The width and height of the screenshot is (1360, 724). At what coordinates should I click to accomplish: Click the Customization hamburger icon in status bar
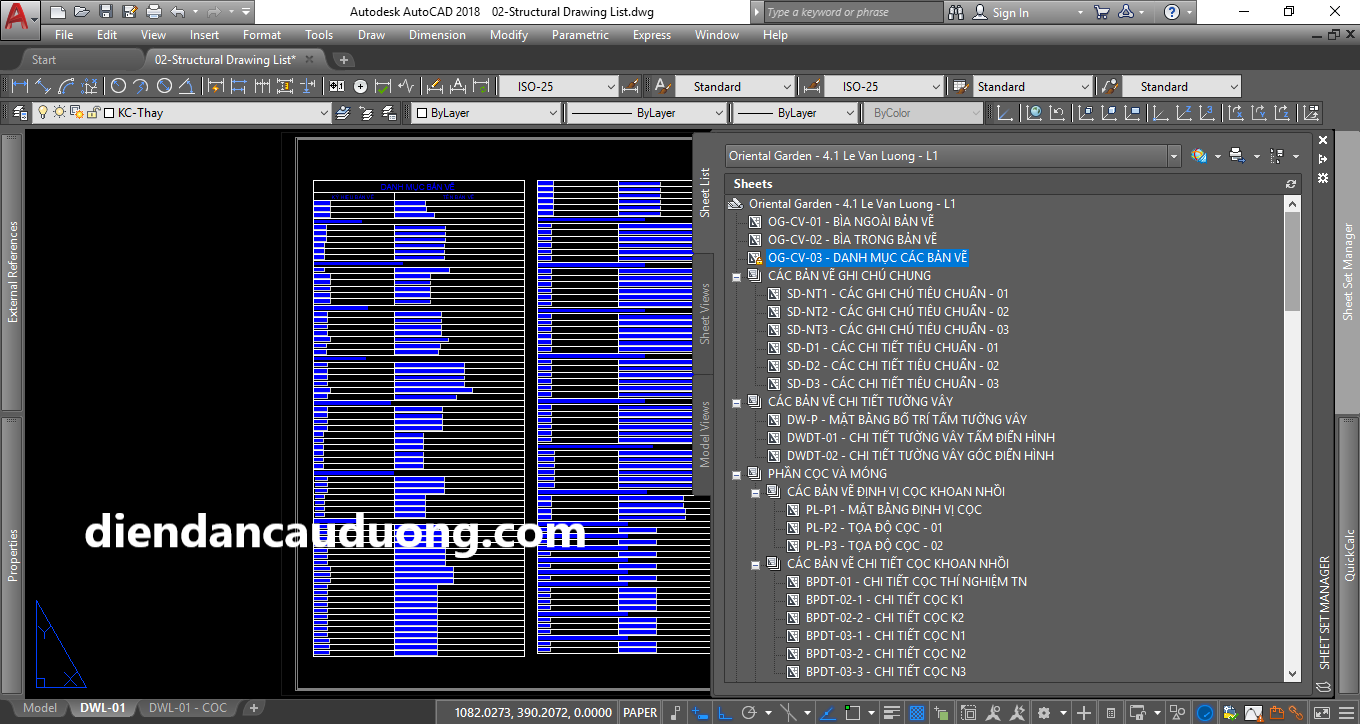tap(1348, 712)
